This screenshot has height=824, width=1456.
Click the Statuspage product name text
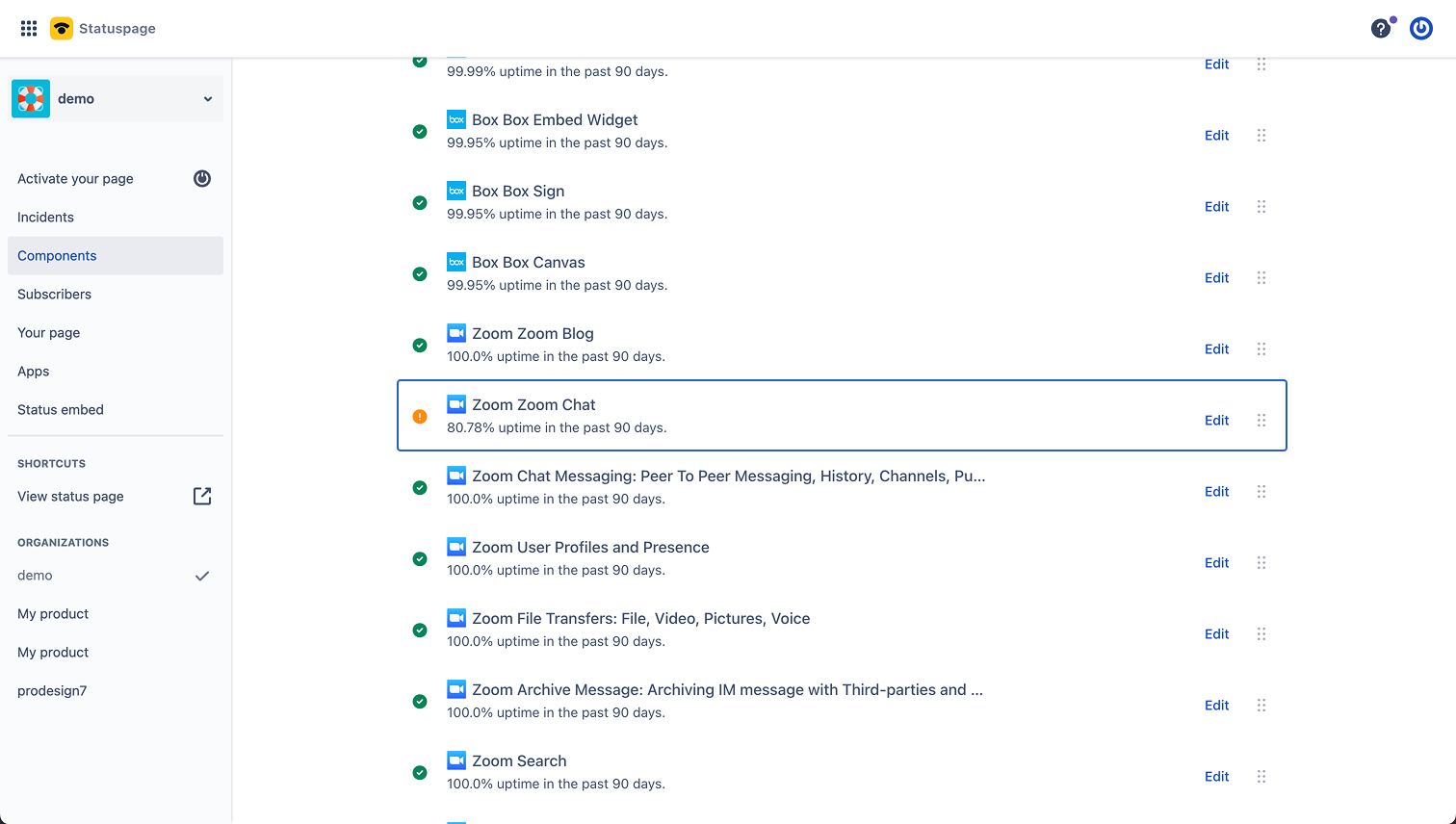(x=117, y=29)
